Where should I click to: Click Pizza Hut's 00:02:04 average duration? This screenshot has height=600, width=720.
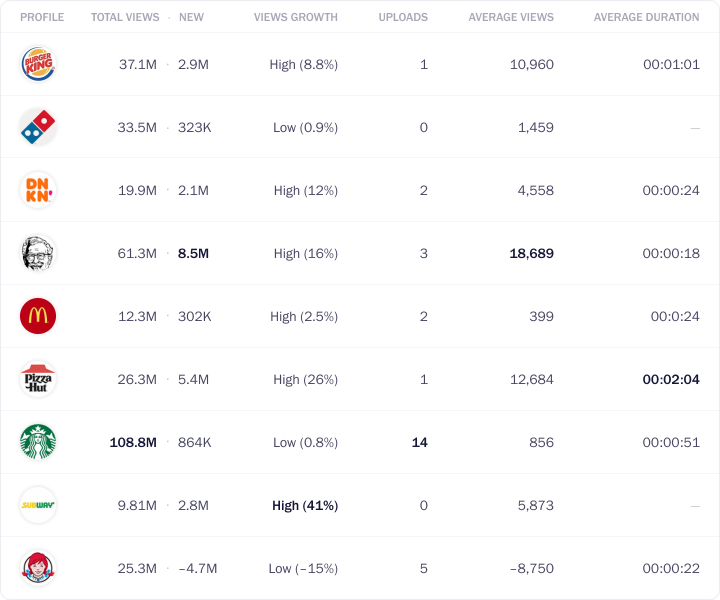671,379
